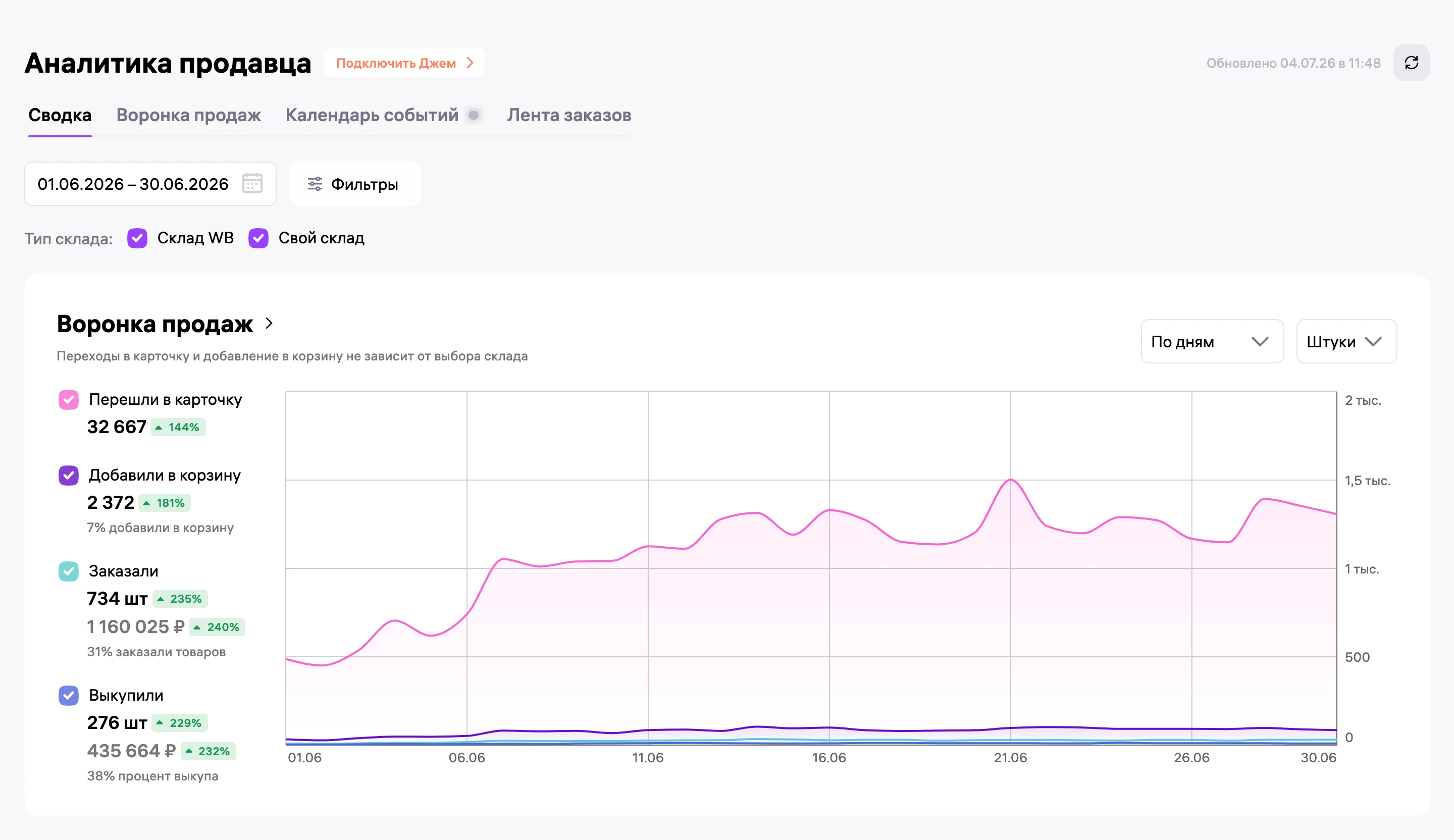This screenshot has width=1454, height=840.
Task: Click the arrow in Подключить Джем
Action: point(470,63)
